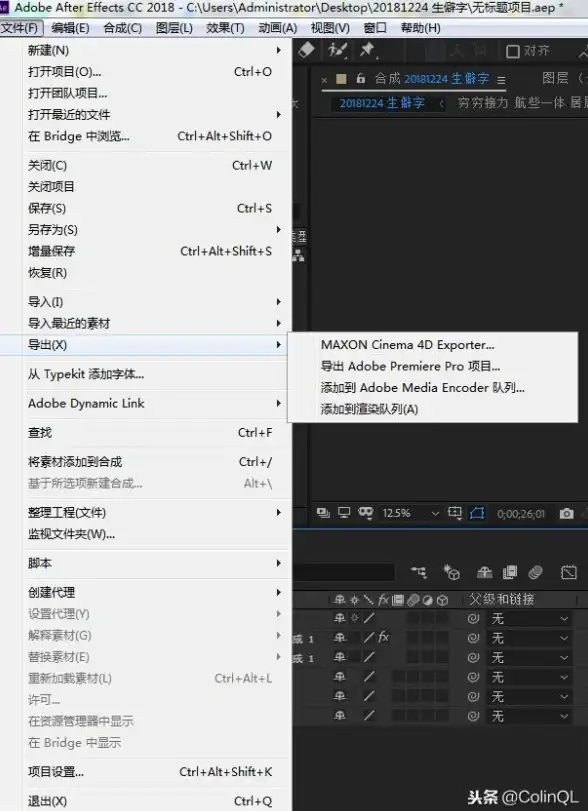Open the VR goggles immersive environment options
The height and width of the screenshot is (811, 588).
click(x=365, y=513)
